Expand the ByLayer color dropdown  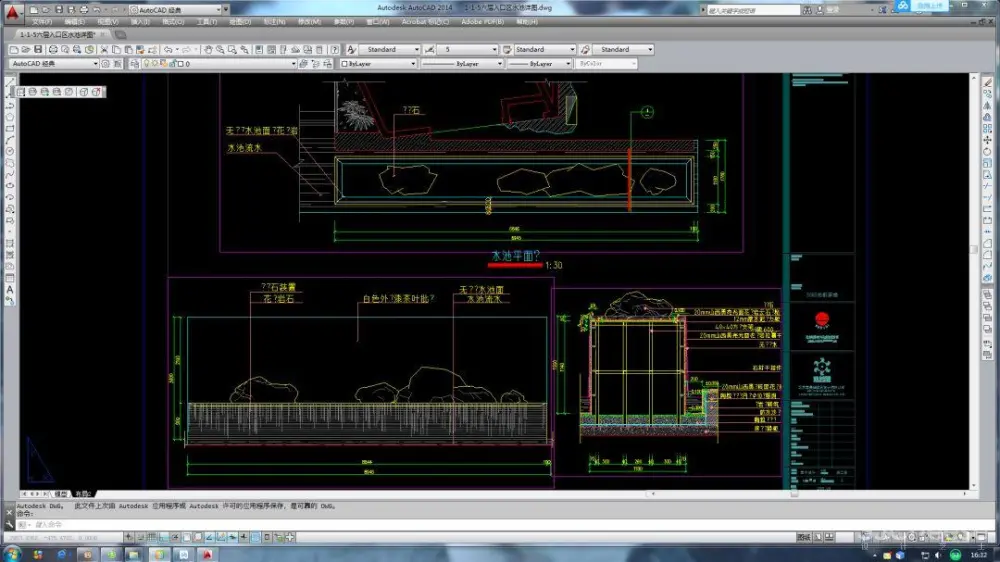click(x=377, y=63)
